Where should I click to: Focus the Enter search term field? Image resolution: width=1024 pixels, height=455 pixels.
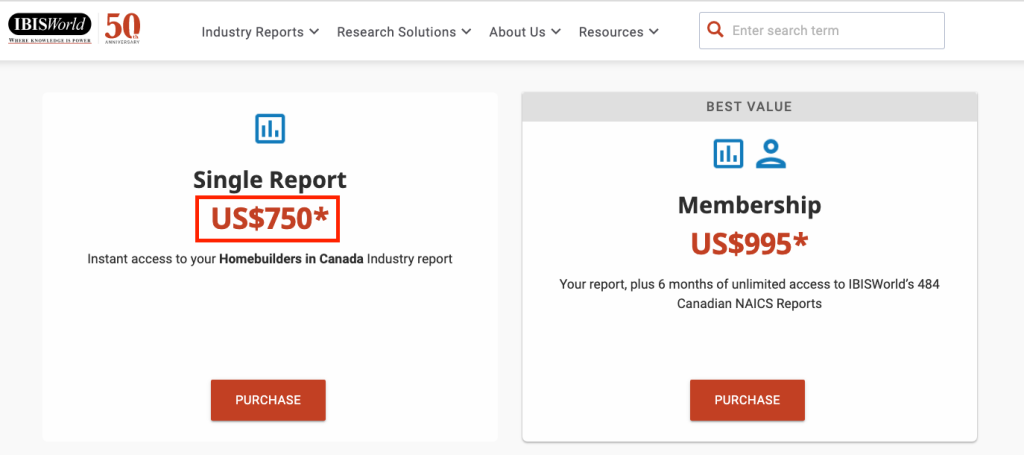(x=822, y=31)
